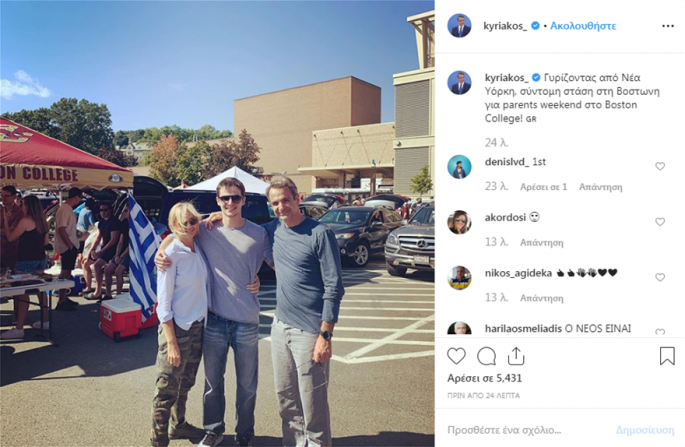Screen dimensions: 685x447
Task: Open the three-dot more options menu
Action: coord(668,26)
